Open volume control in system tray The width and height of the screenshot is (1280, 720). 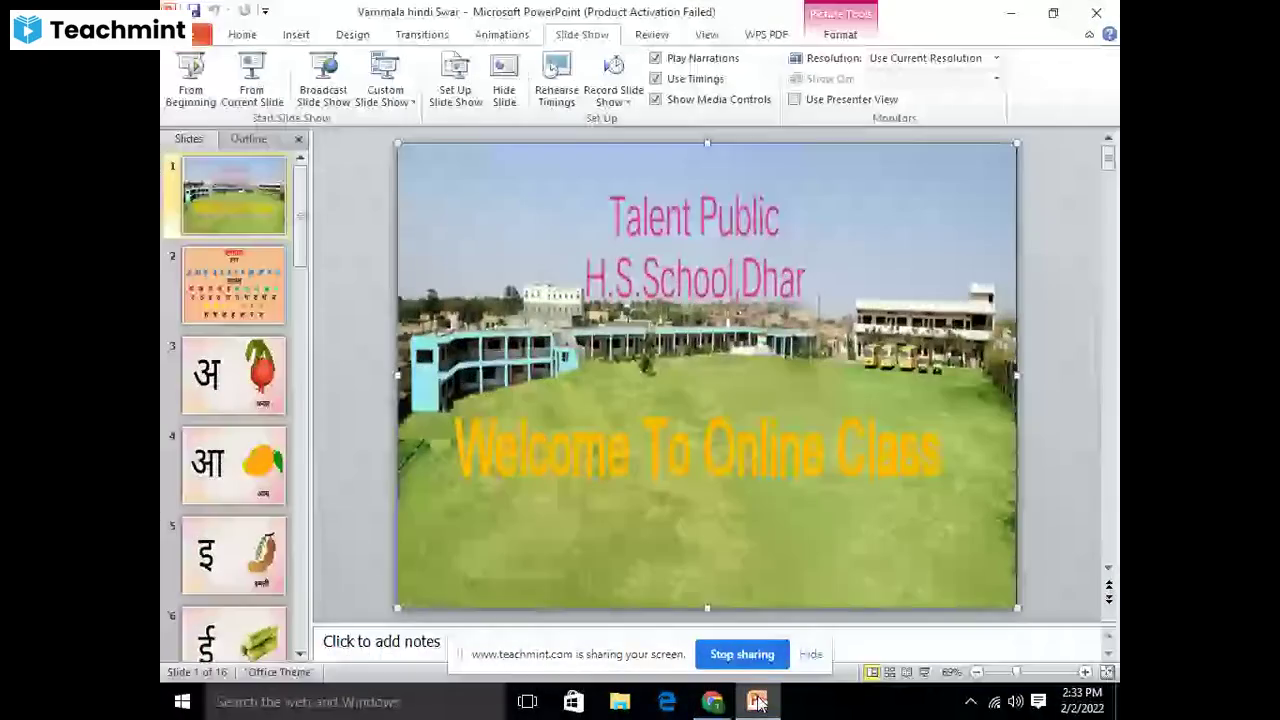(1016, 702)
